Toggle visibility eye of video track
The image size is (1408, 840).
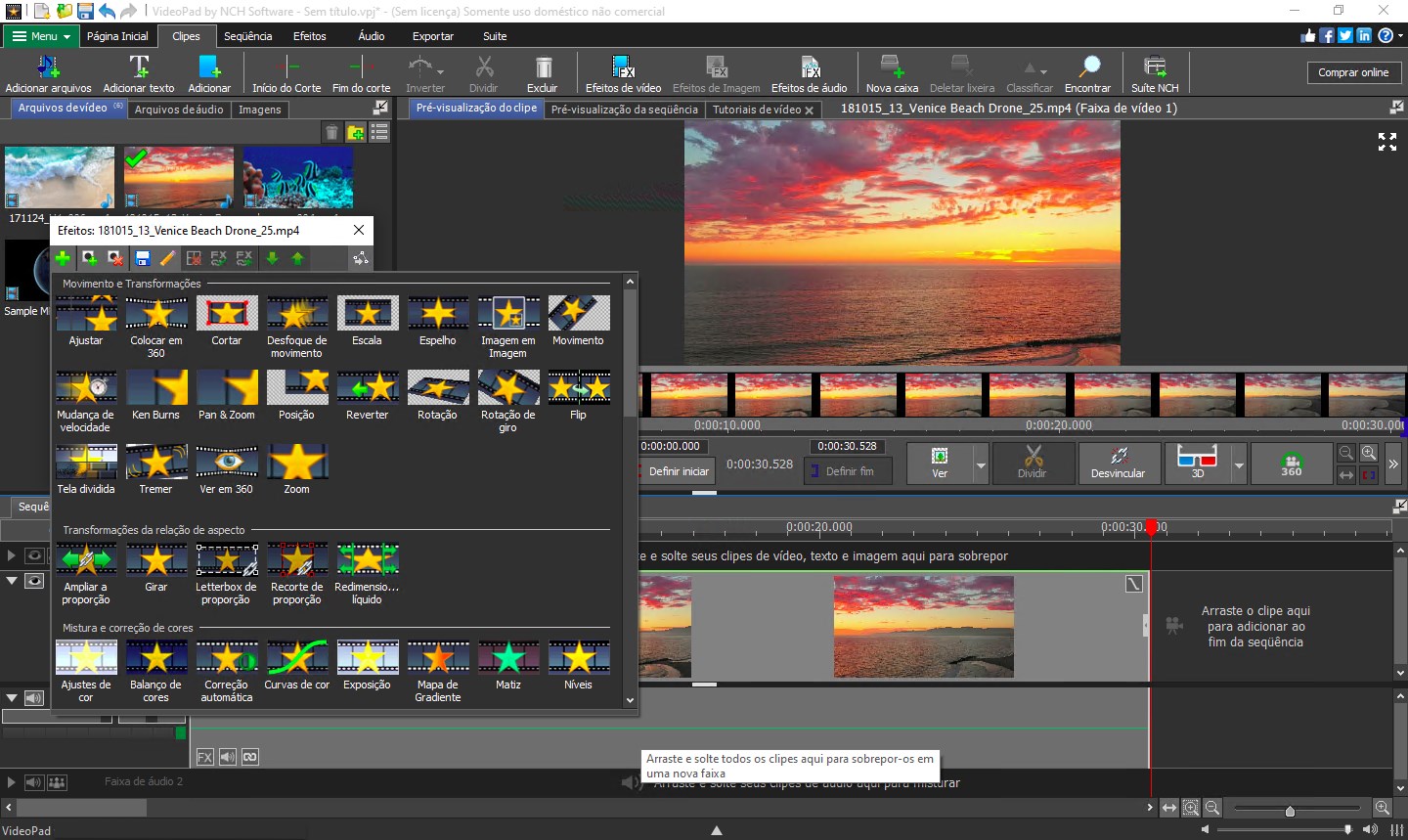tap(34, 580)
